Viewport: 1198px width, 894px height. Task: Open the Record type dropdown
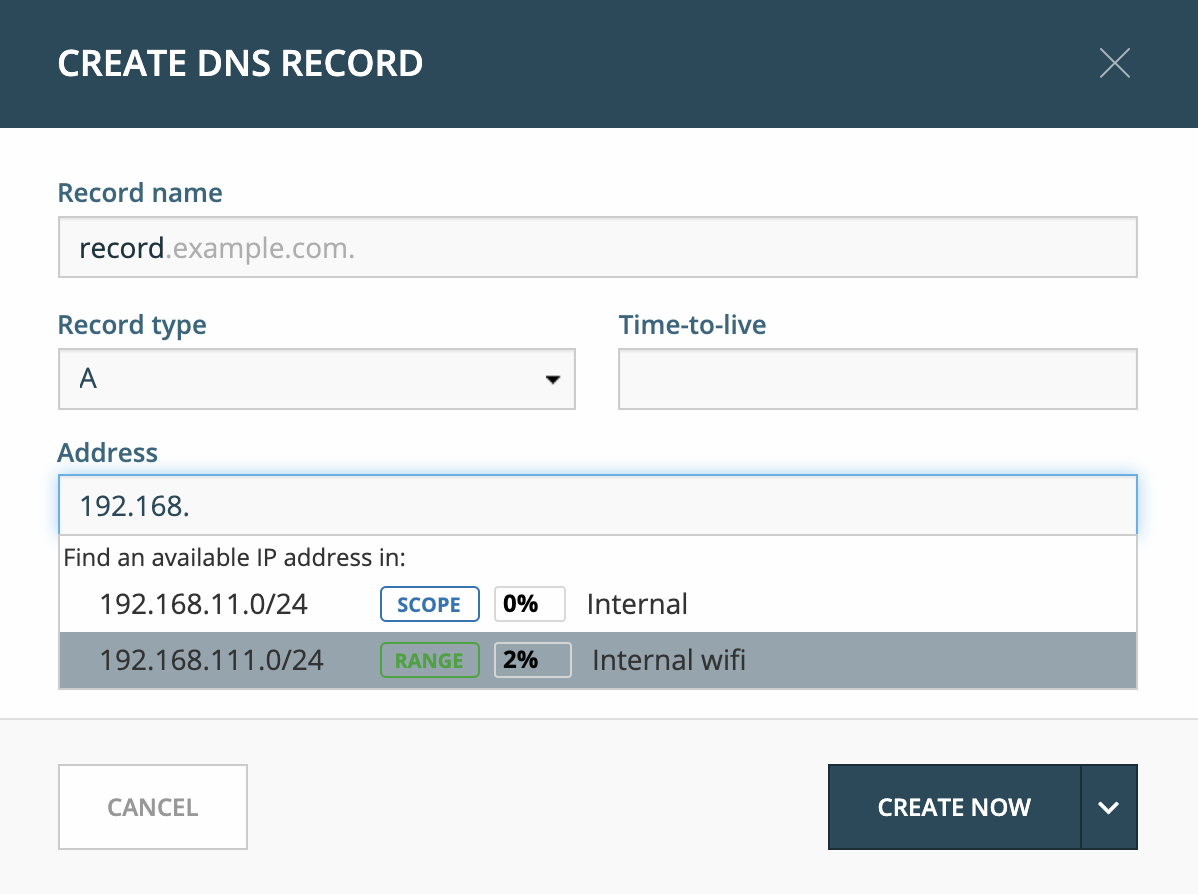point(316,379)
